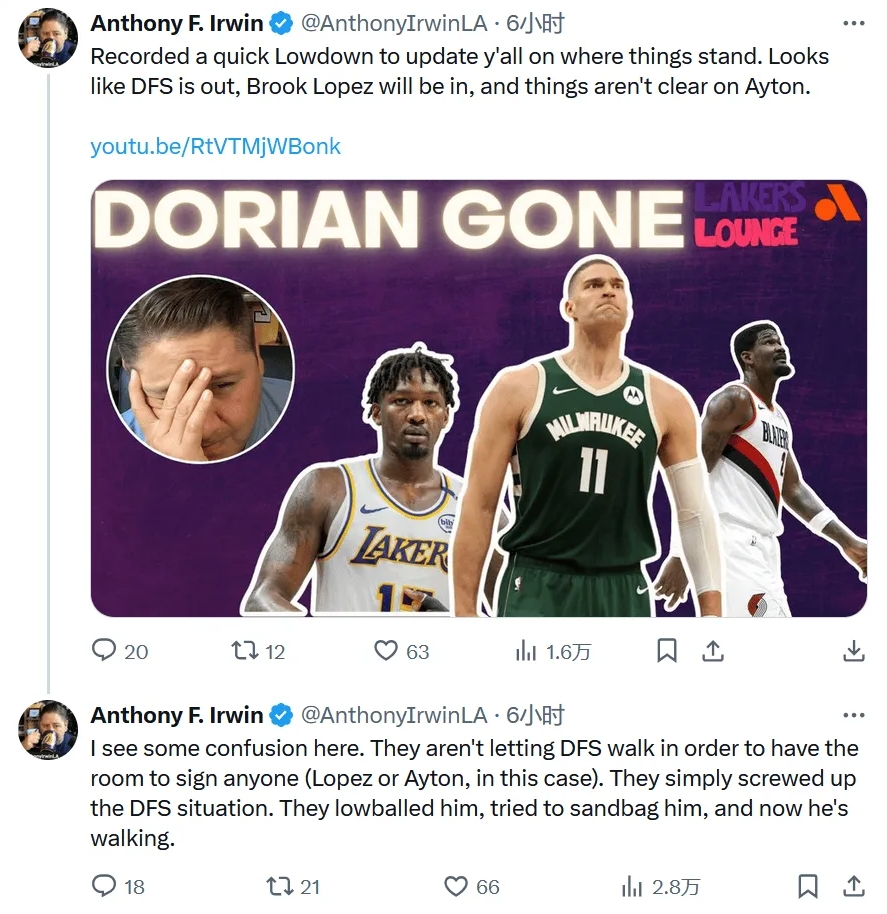
Task: View analytics showing 1.6万 views
Action: 553,651
